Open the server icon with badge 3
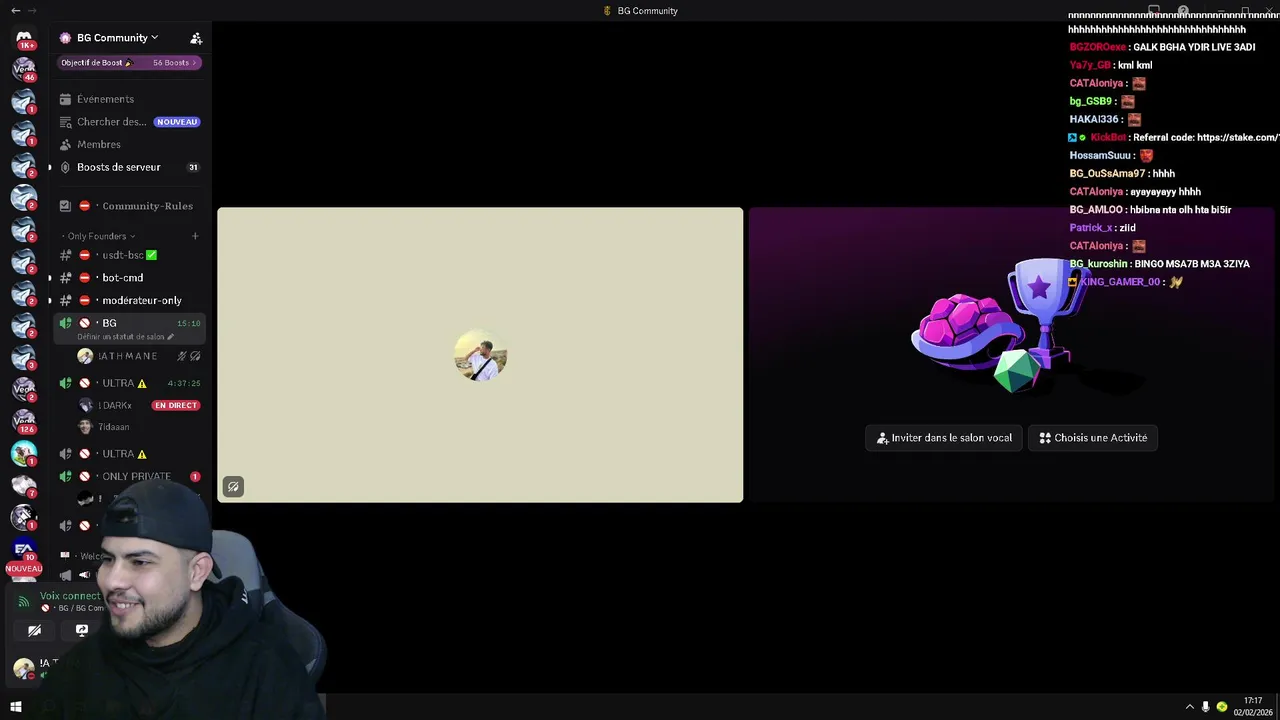 [x=24, y=357]
